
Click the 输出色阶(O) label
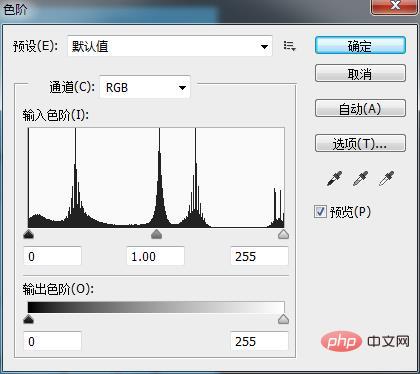(x=58, y=289)
